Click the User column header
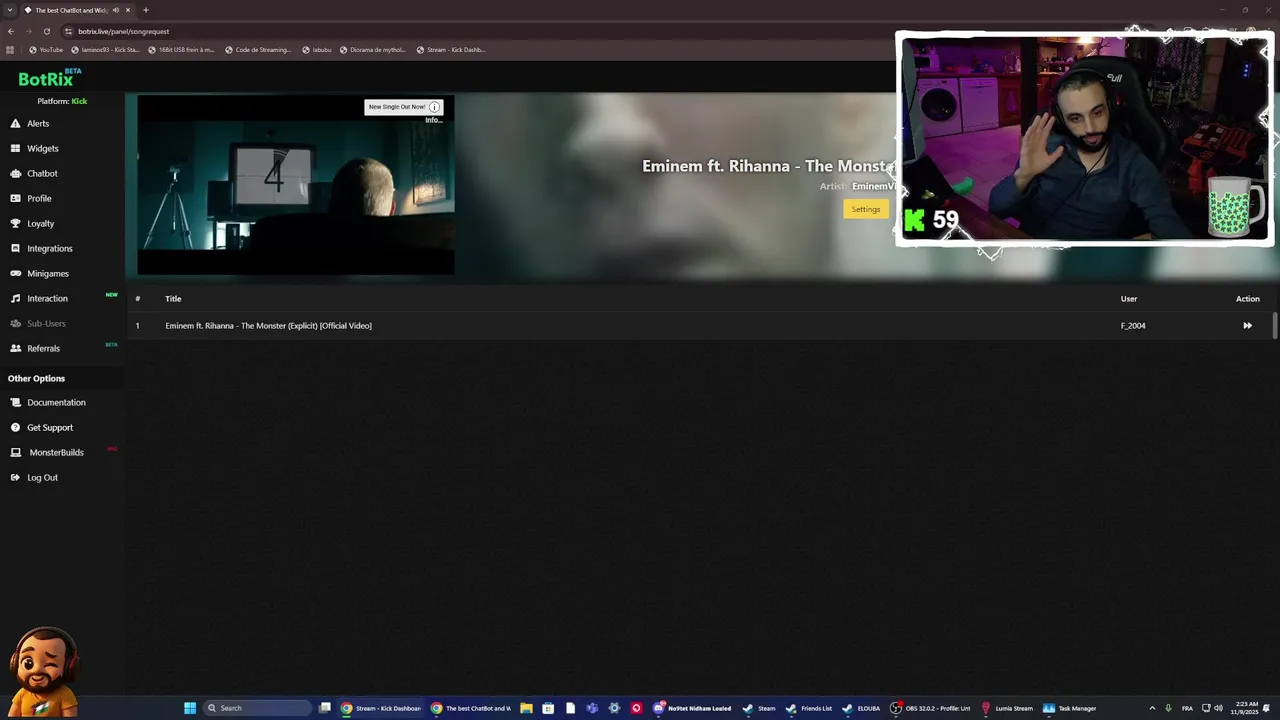Screen dimensions: 1280x720 pos(1129,299)
